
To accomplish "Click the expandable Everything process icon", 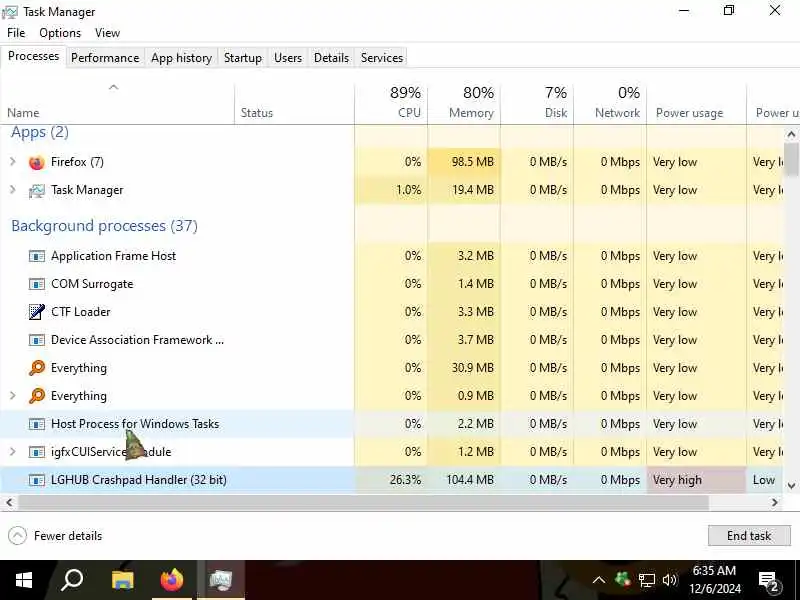I will (37, 396).
